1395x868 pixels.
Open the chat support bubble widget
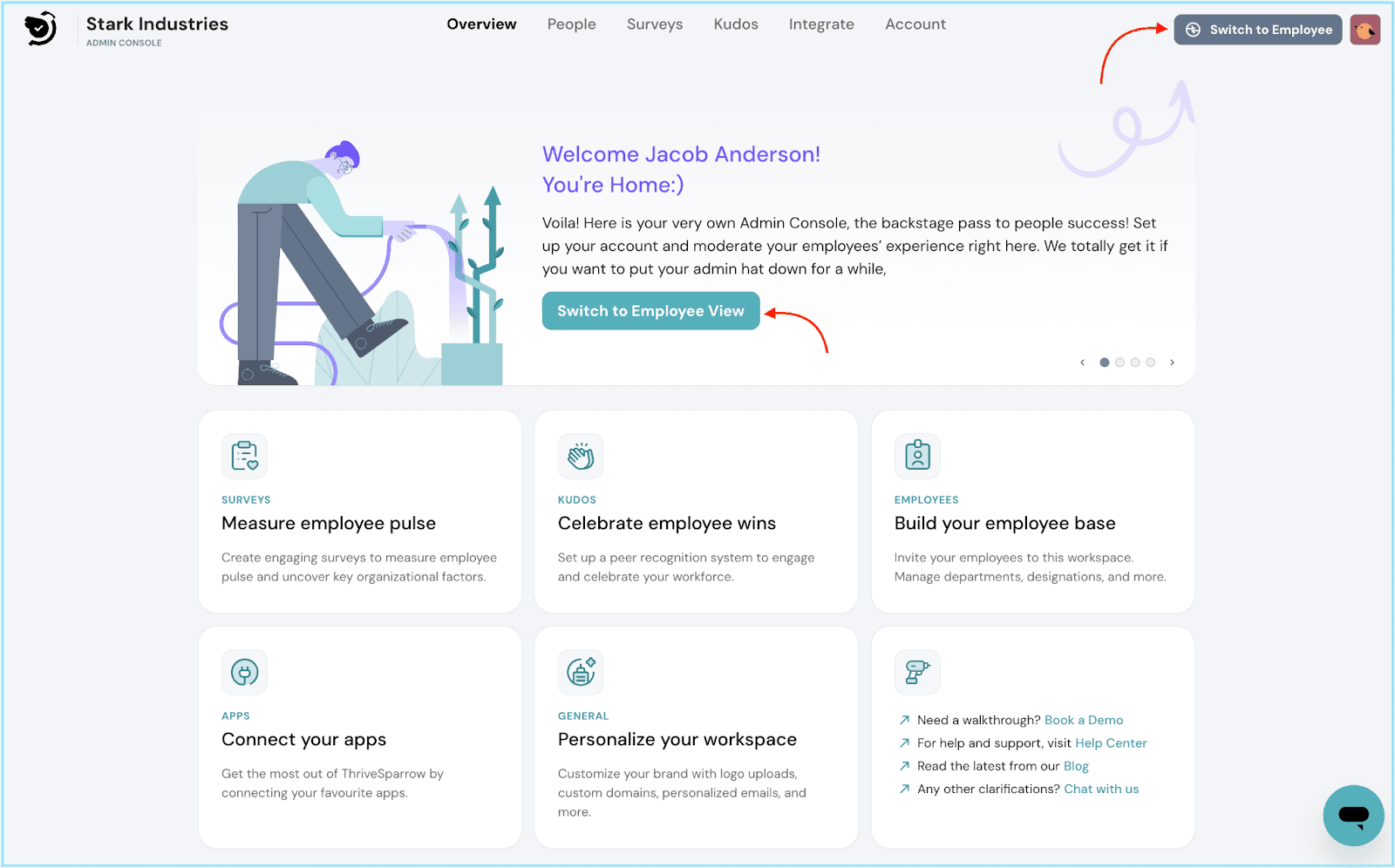click(x=1353, y=816)
